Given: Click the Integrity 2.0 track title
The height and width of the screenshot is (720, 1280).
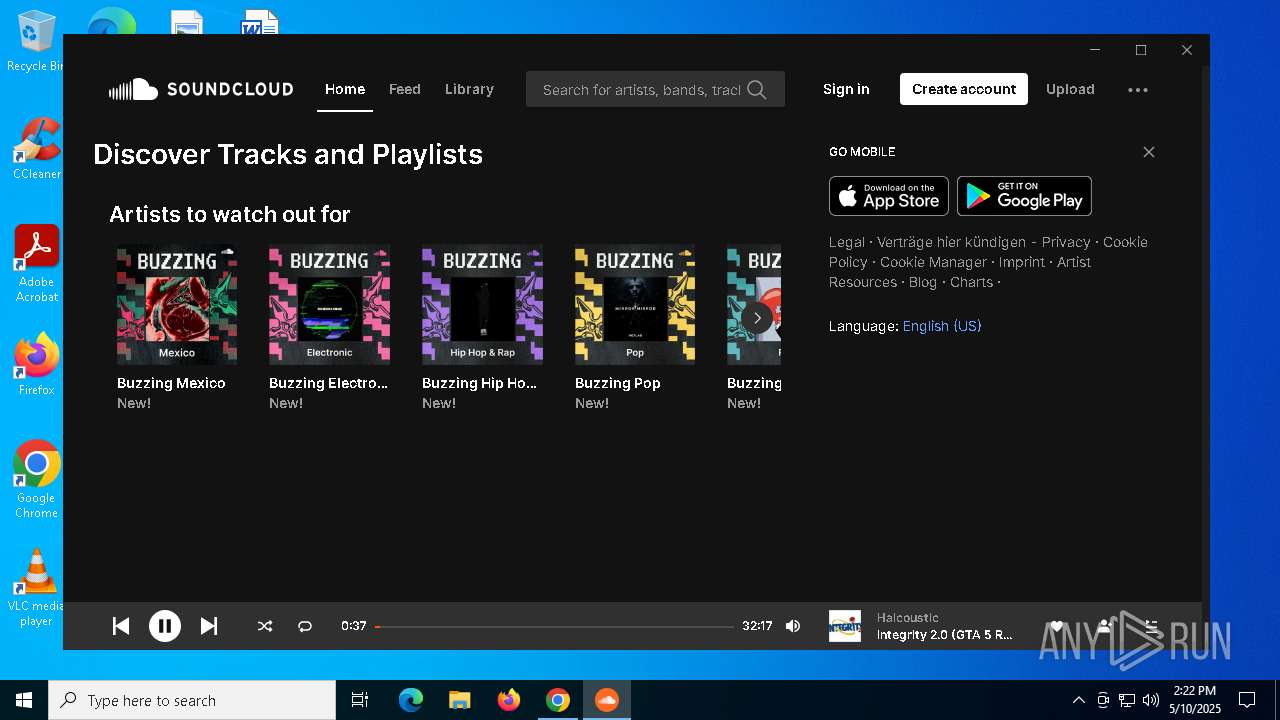Looking at the screenshot, I should click(945, 635).
